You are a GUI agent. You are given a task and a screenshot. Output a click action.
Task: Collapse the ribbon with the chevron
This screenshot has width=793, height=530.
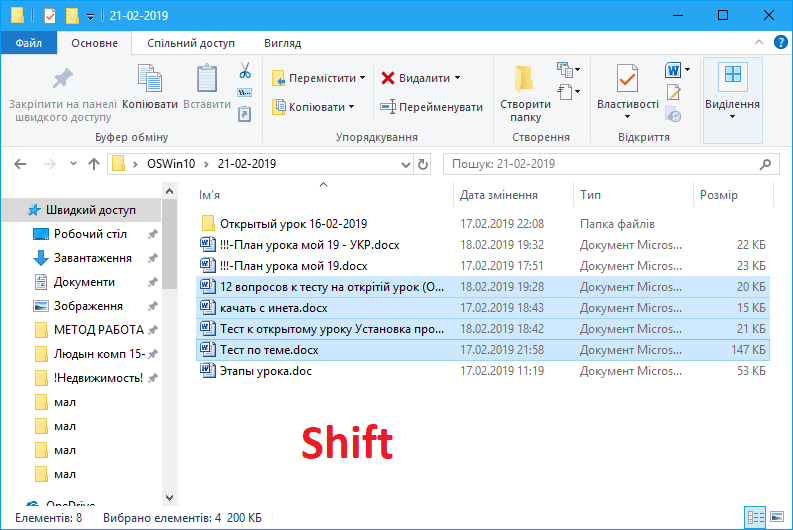(759, 42)
